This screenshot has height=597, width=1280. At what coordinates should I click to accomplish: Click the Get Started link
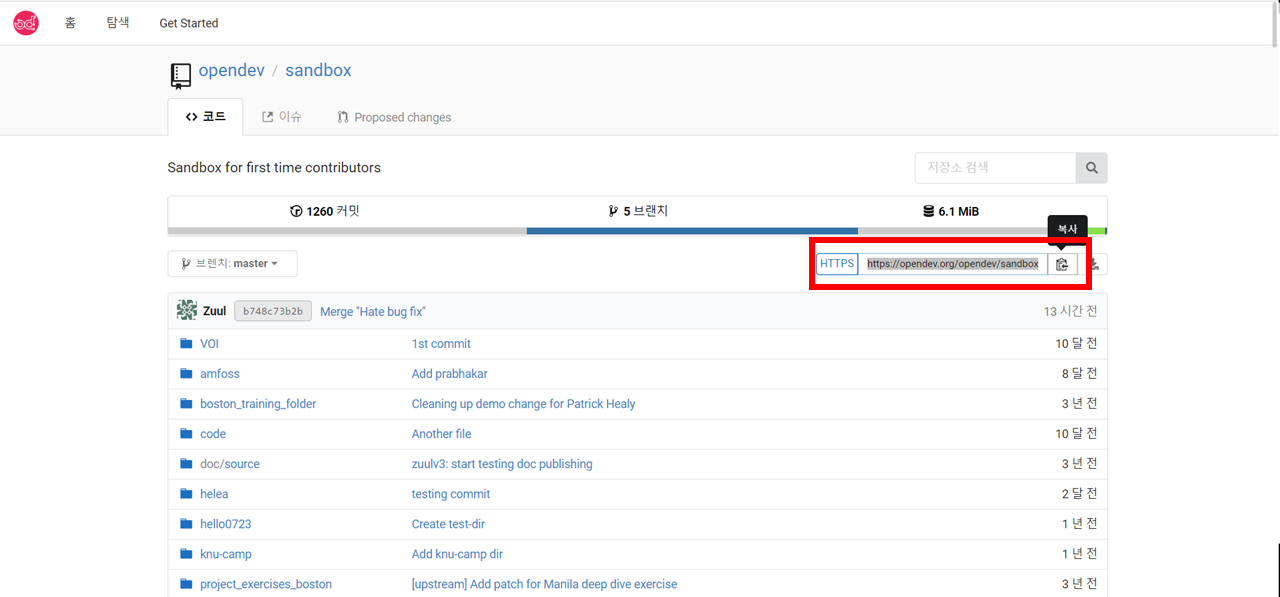click(x=189, y=23)
